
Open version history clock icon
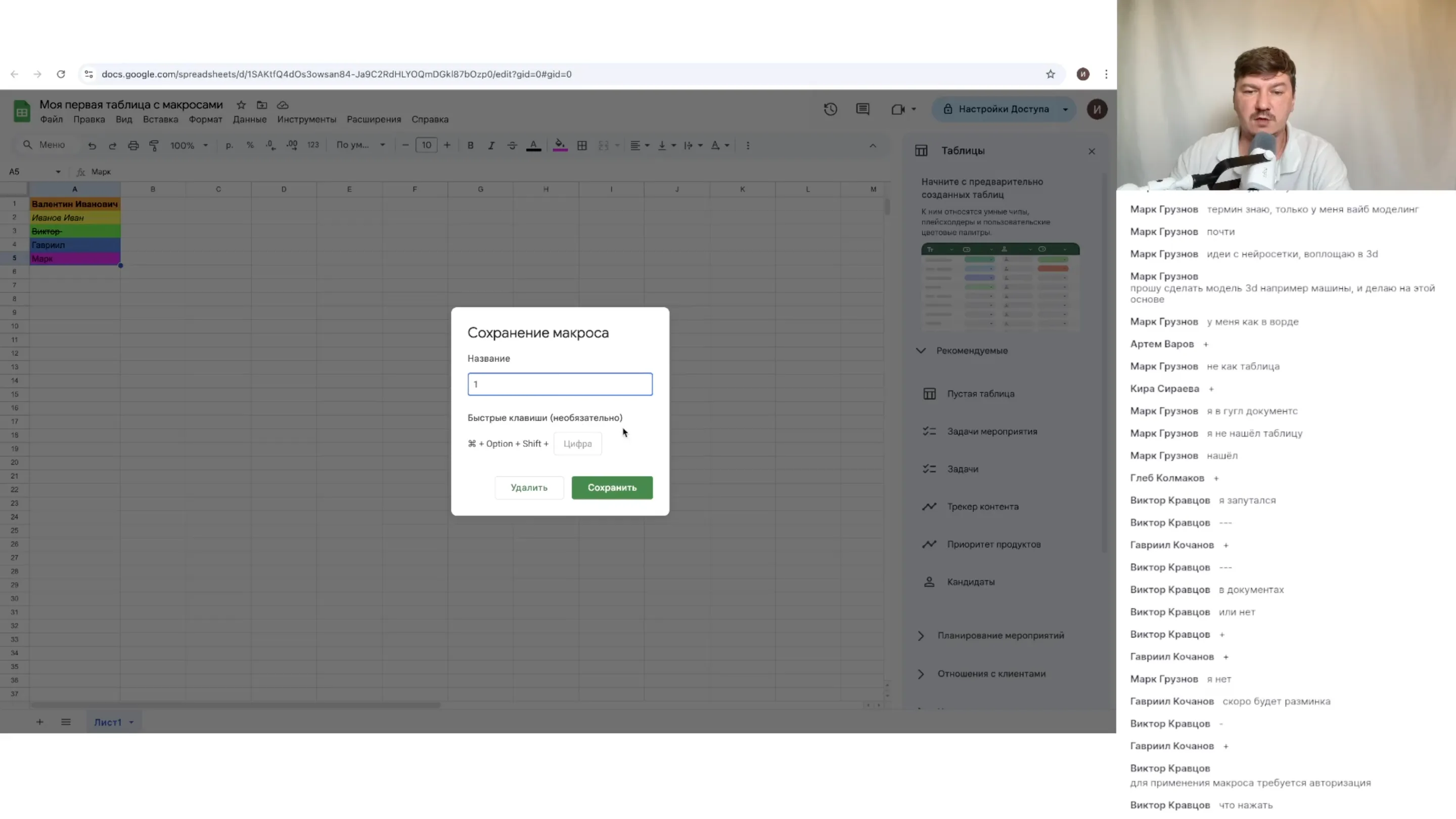click(x=830, y=109)
